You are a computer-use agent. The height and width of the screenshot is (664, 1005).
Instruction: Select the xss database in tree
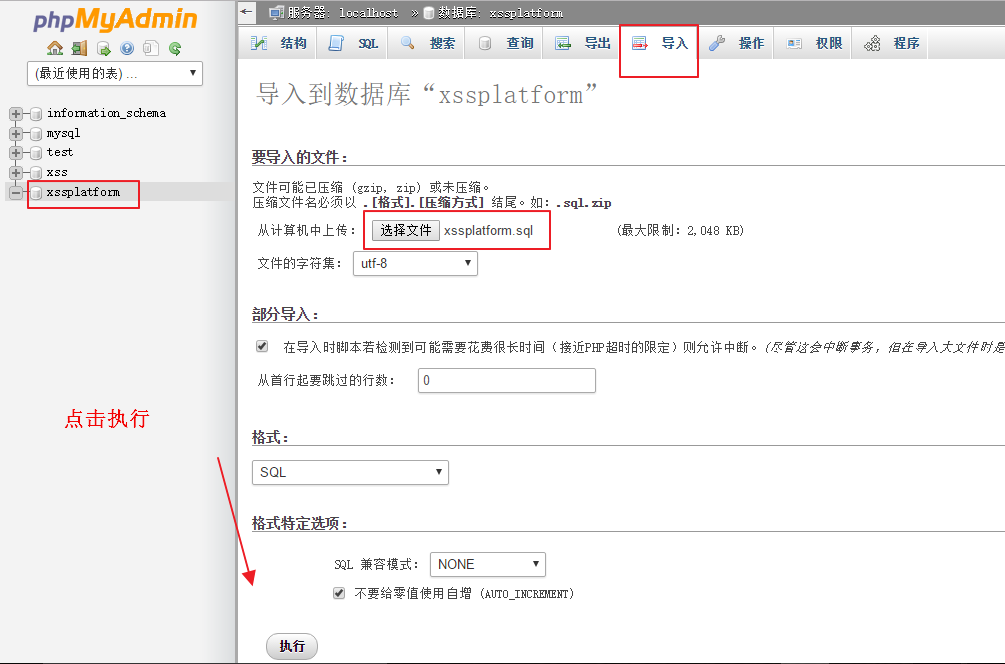tap(57, 172)
